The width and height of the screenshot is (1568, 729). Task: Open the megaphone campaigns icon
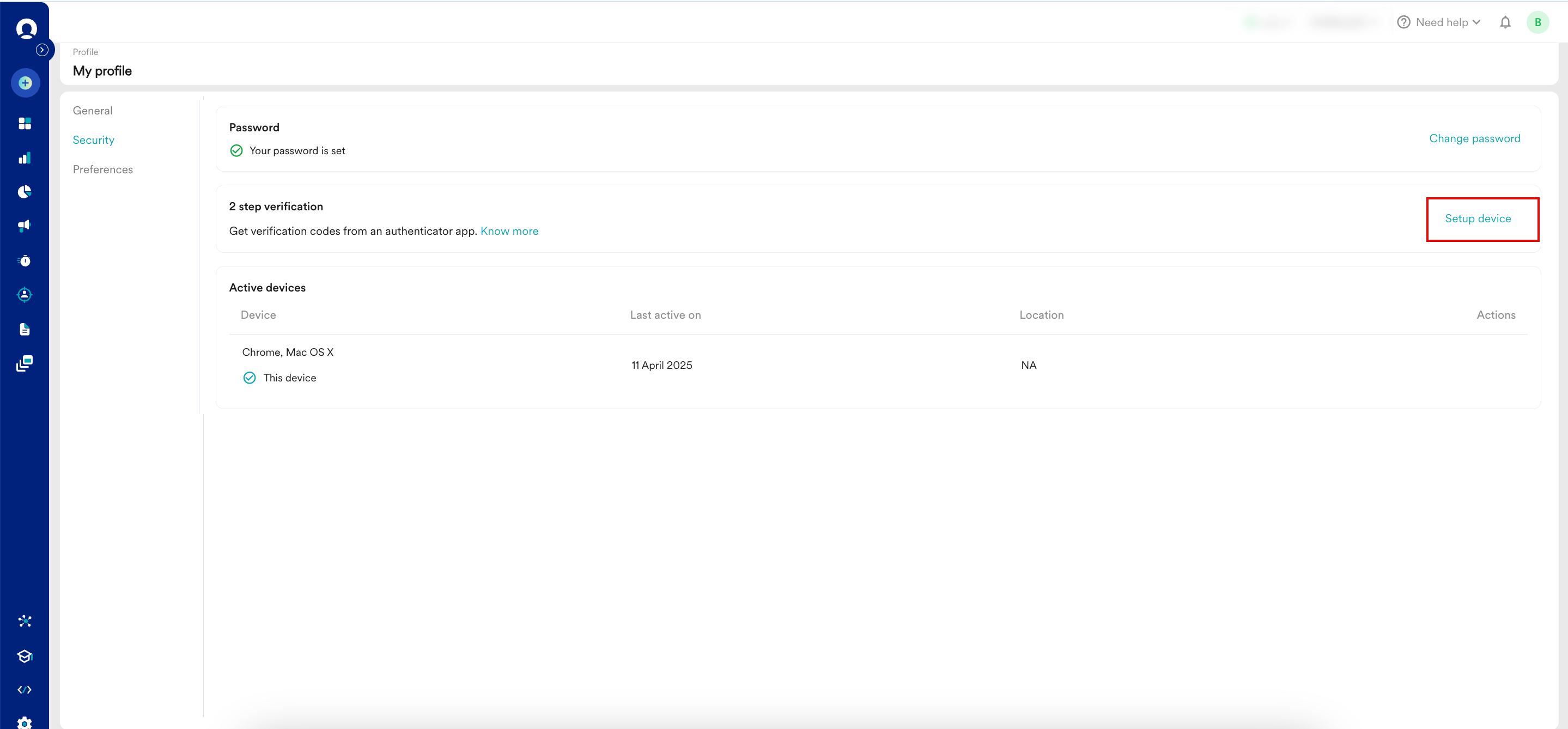click(25, 226)
